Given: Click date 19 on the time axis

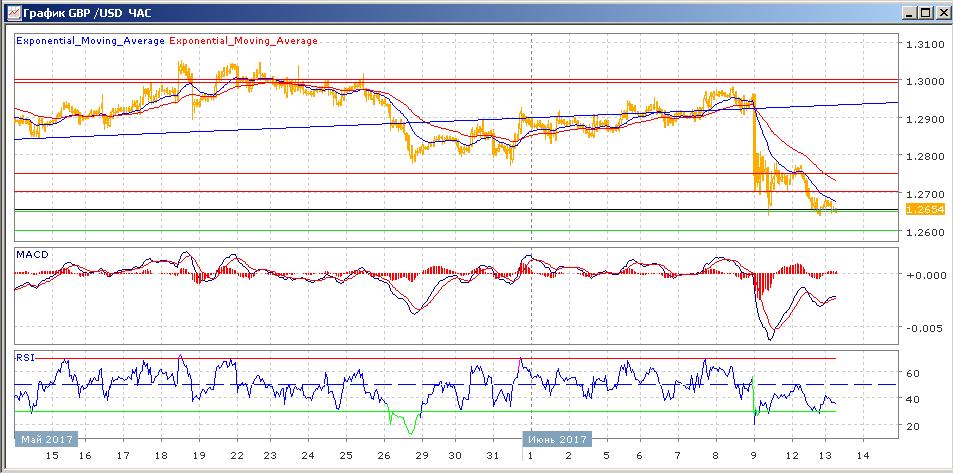Looking at the screenshot, I should pyautogui.click(x=199, y=455).
